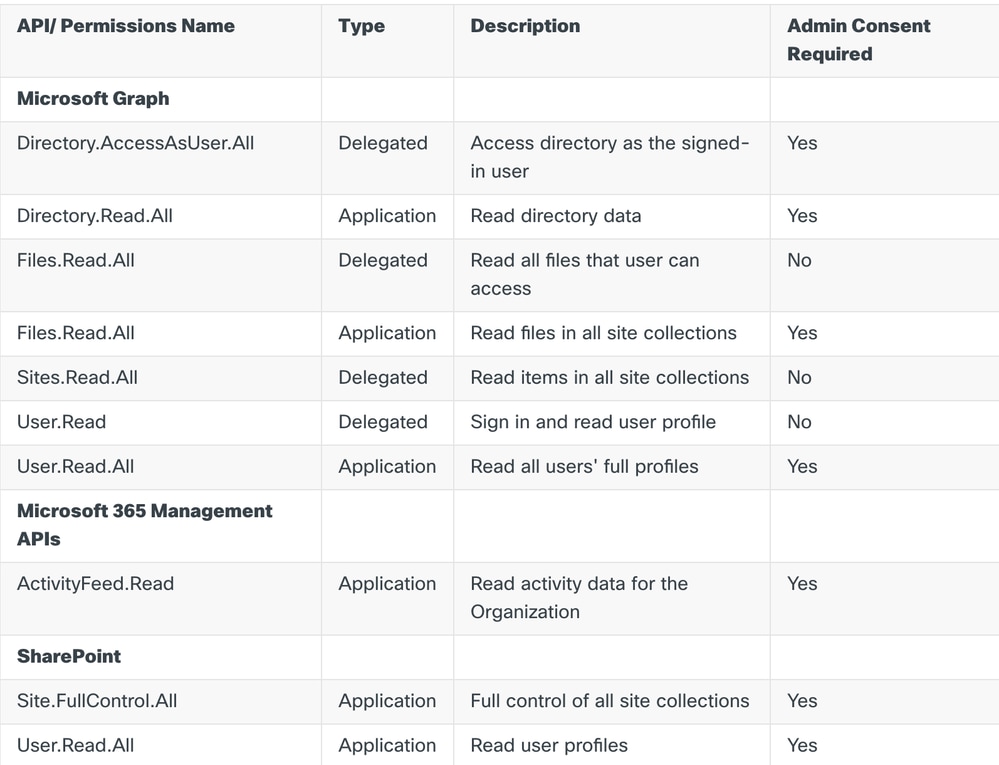Select the "Directory.AccessAsUser.All" permission name

[x=135, y=143]
